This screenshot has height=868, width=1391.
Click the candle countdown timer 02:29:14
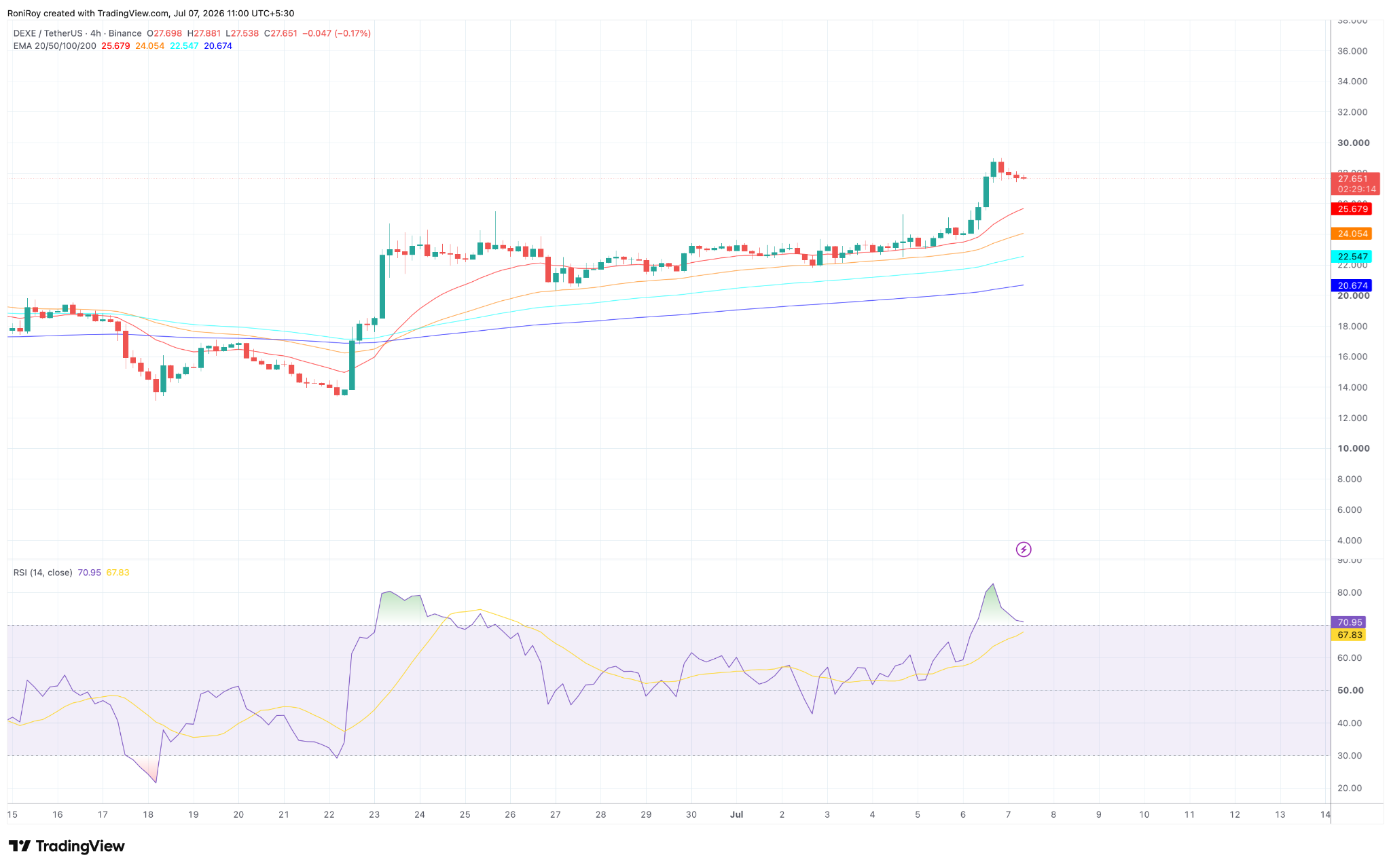(1356, 189)
